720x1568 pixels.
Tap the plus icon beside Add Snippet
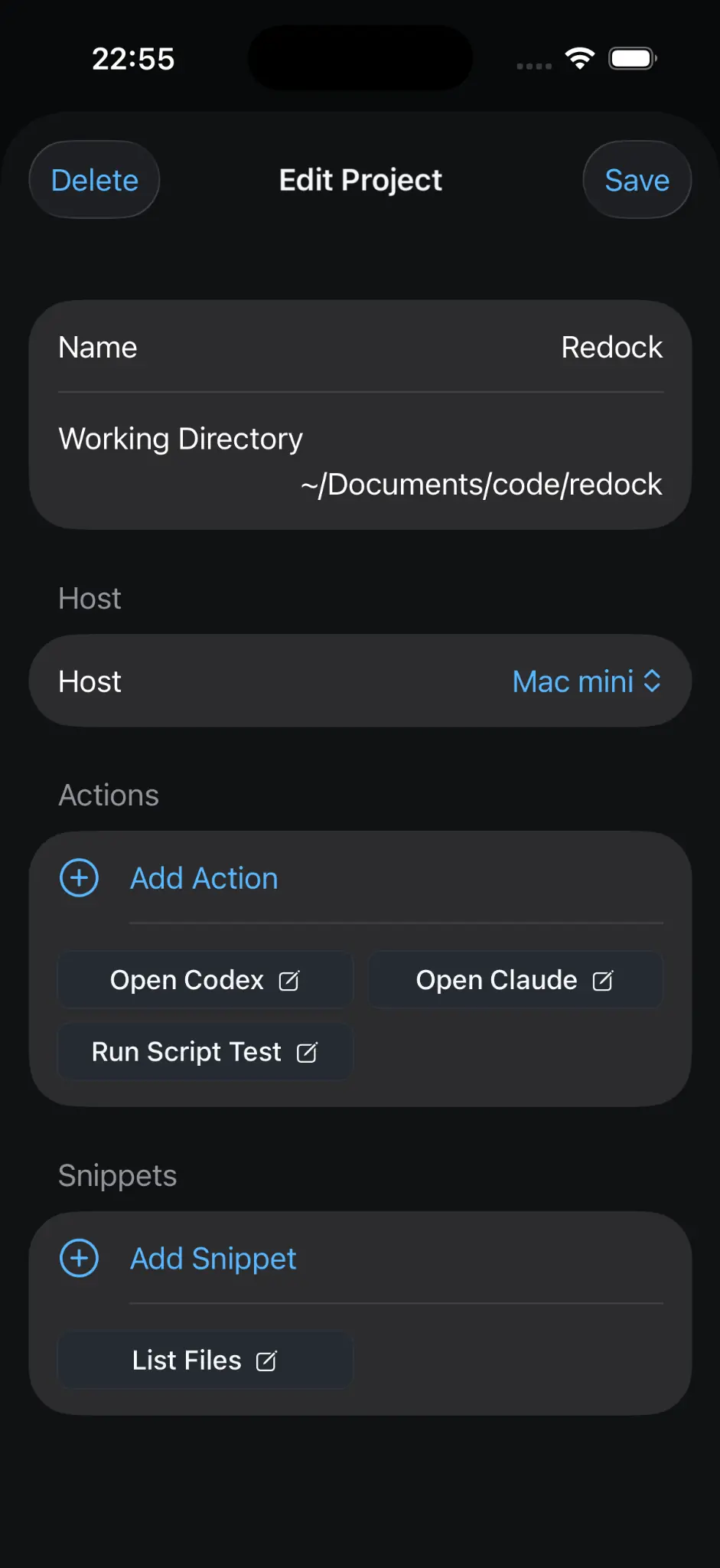click(x=80, y=1258)
